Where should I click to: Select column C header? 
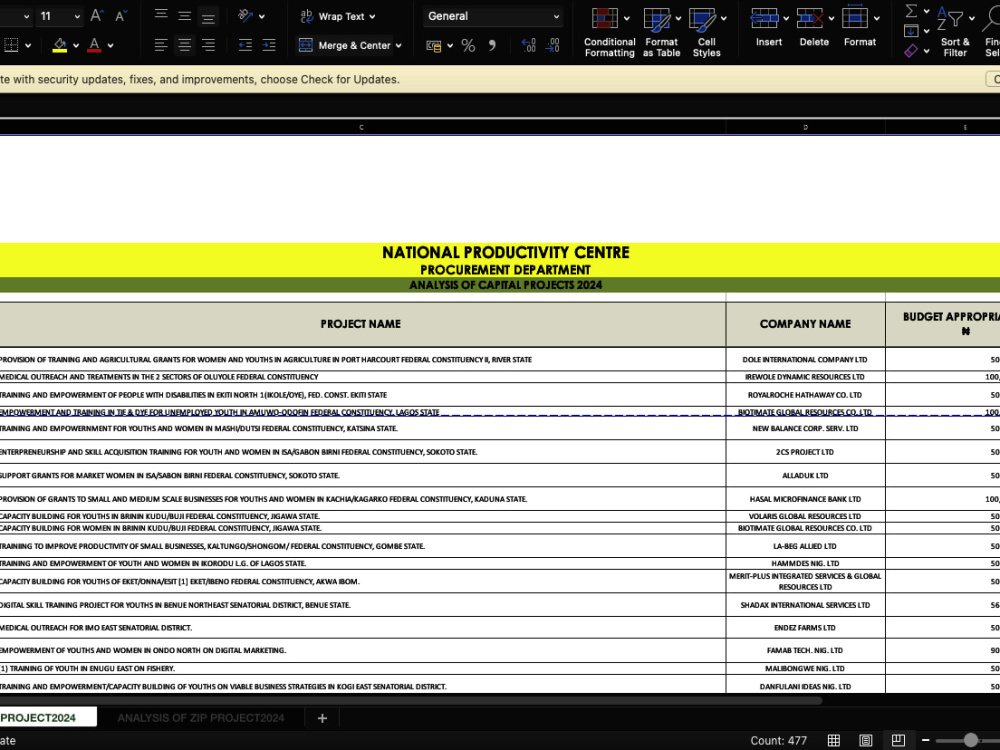point(362,128)
